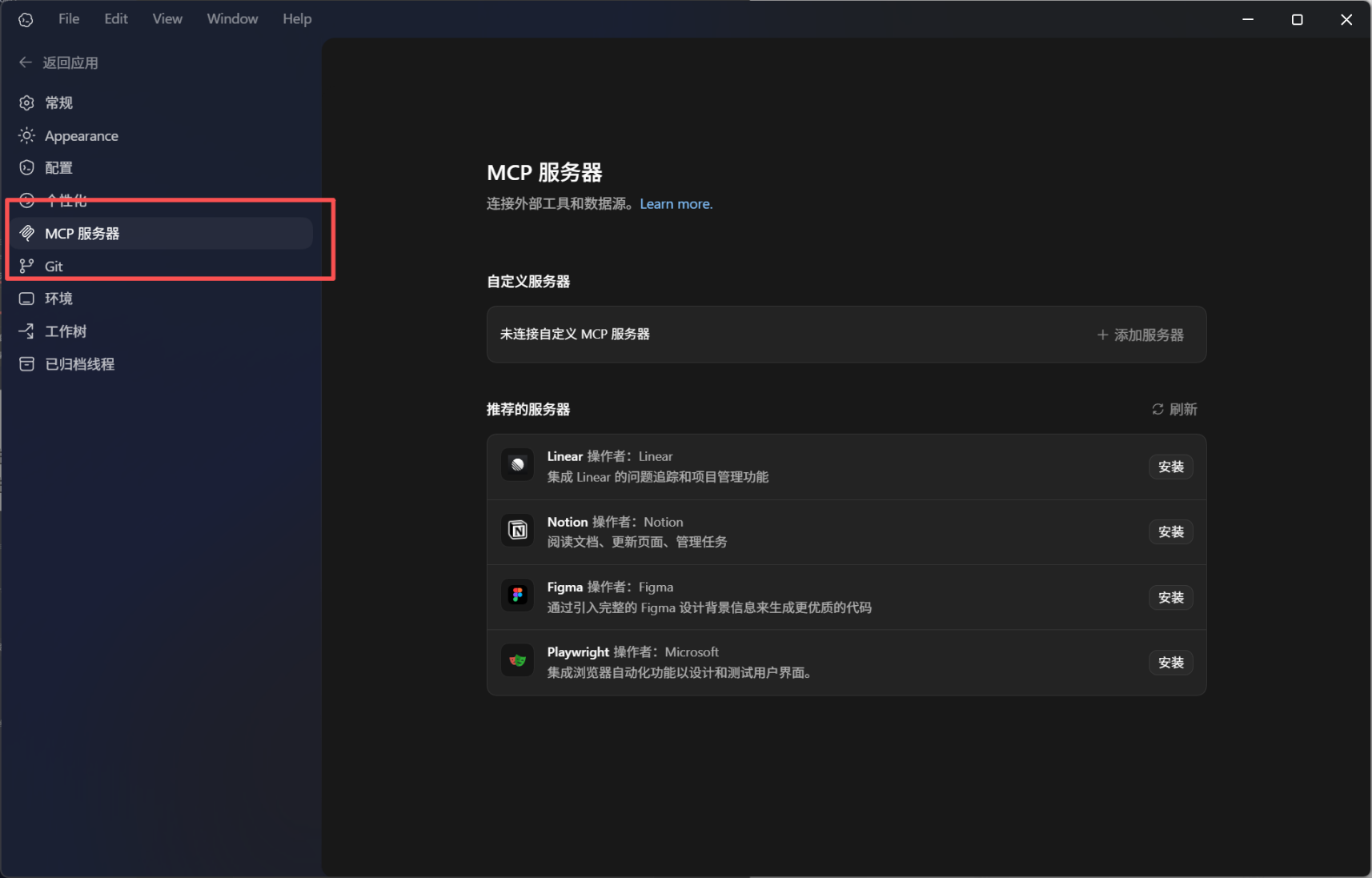
Task: Open Appearance settings via its sun icon
Action: [x=26, y=135]
